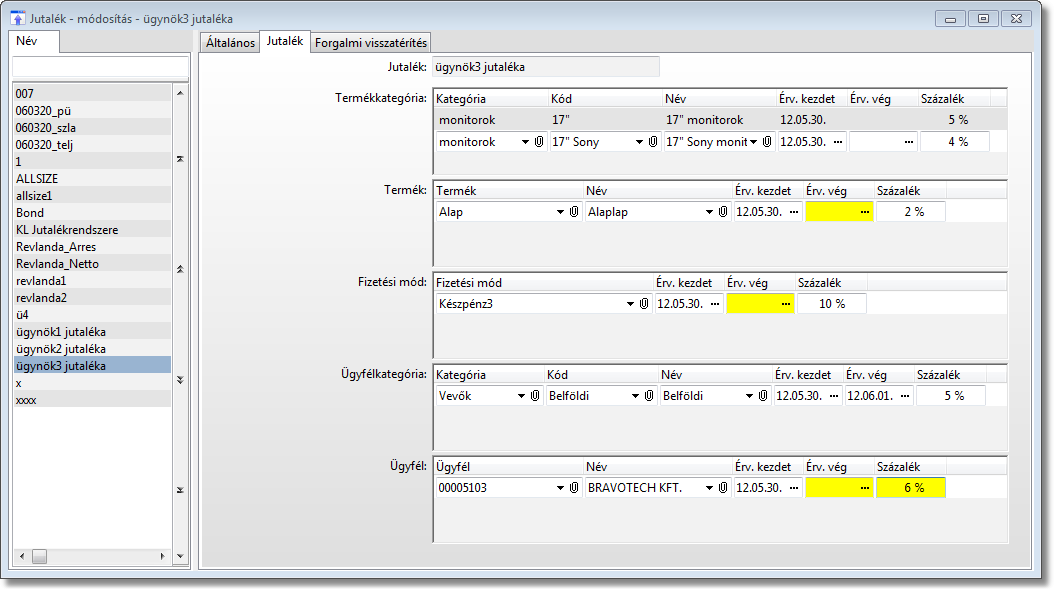Screen dimensions: 1054x591
Task: Page up in the name list
Action: point(180,269)
